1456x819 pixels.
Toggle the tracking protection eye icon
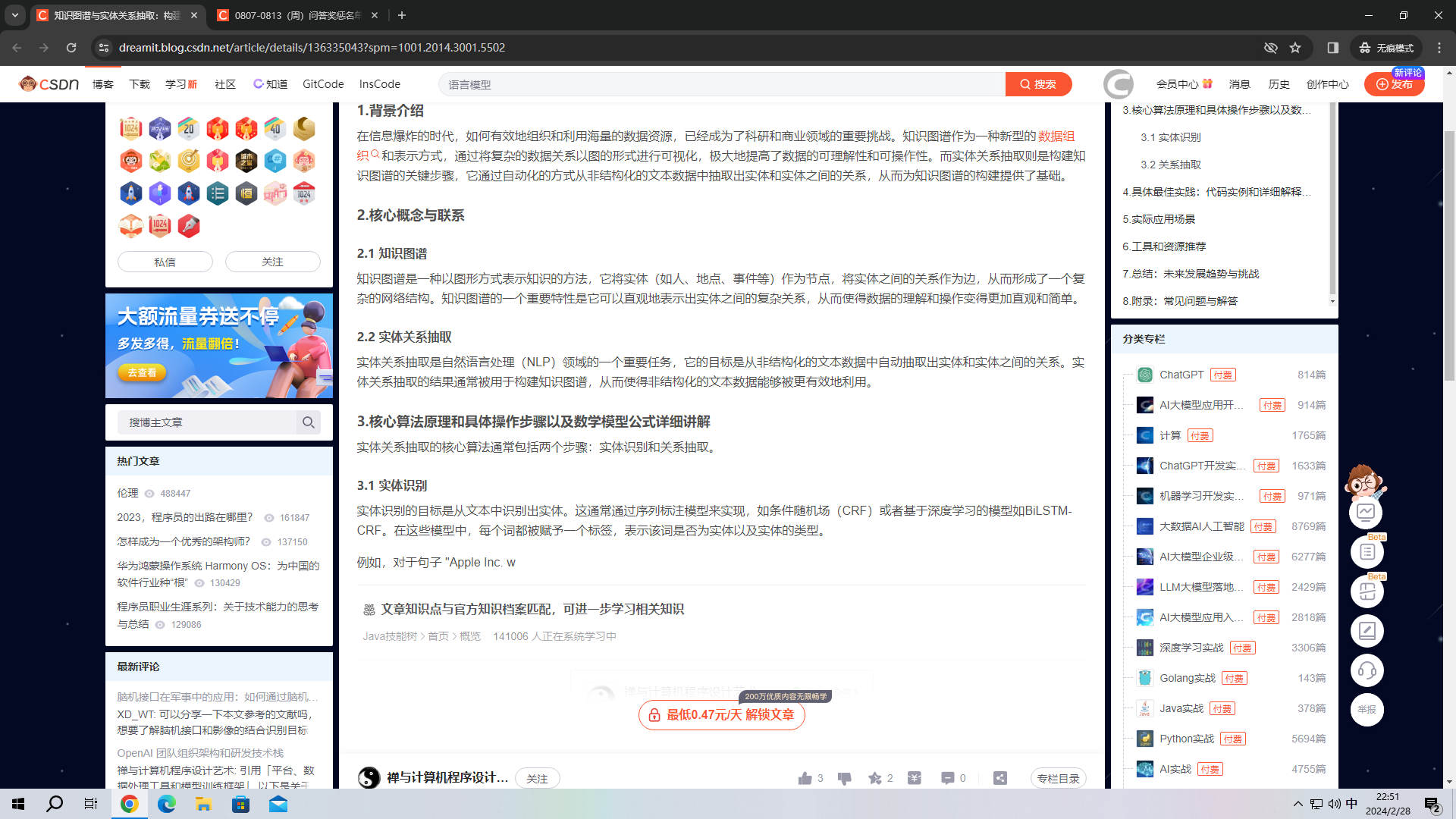tap(1271, 47)
